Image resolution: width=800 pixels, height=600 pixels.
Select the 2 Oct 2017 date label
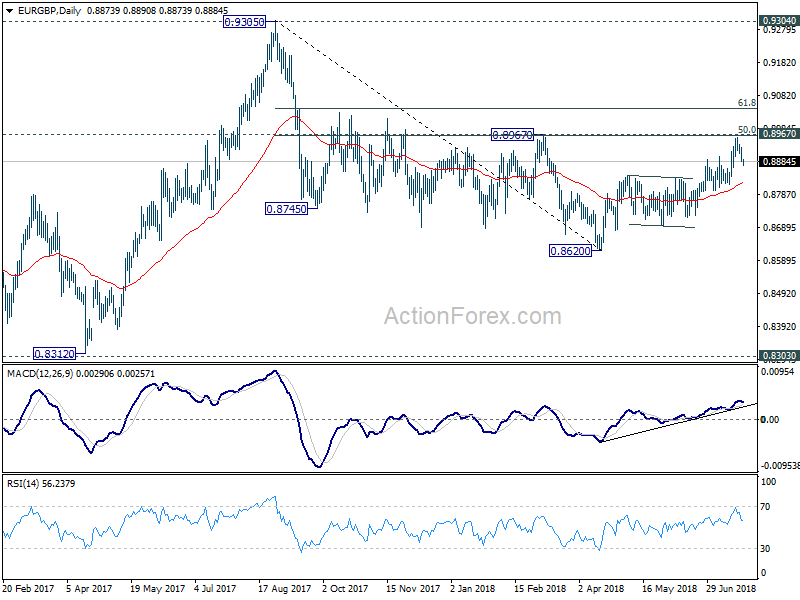coord(345,588)
